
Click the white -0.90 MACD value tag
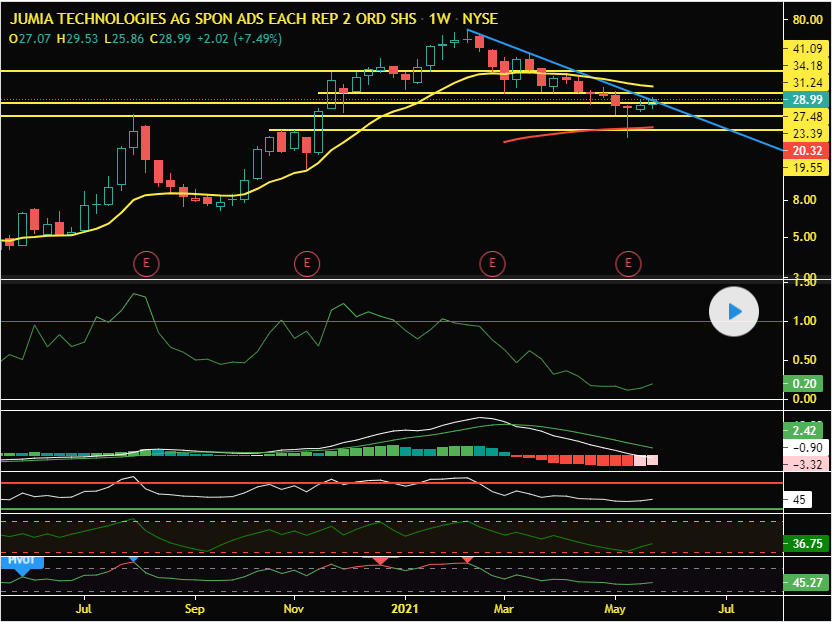tap(807, 448)
